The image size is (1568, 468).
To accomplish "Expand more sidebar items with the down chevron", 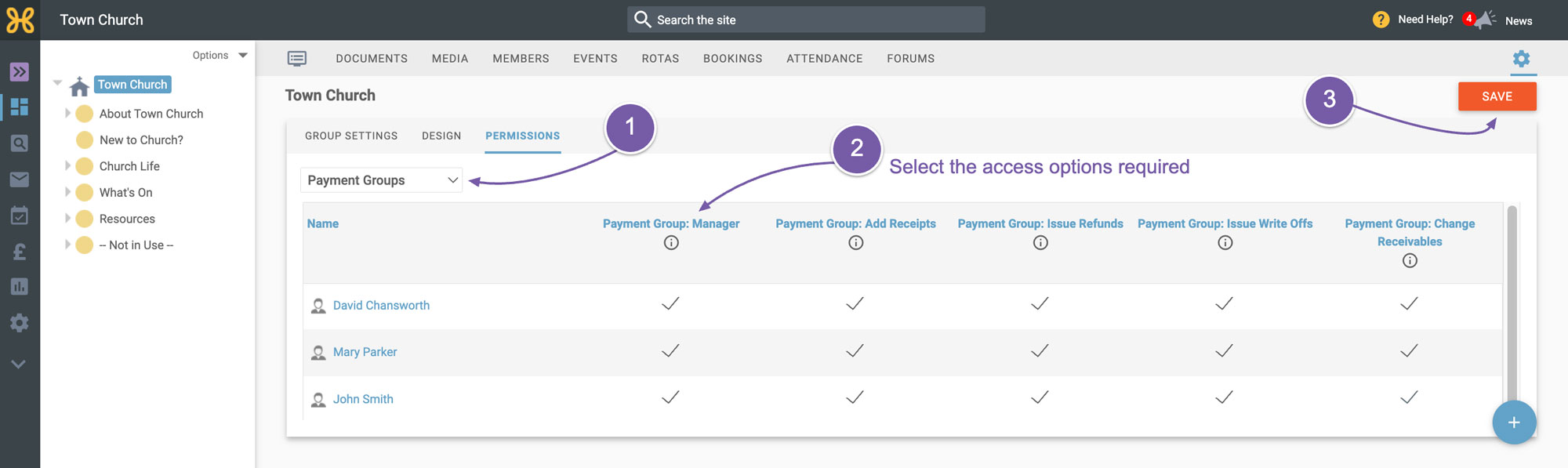I will 19,364.
